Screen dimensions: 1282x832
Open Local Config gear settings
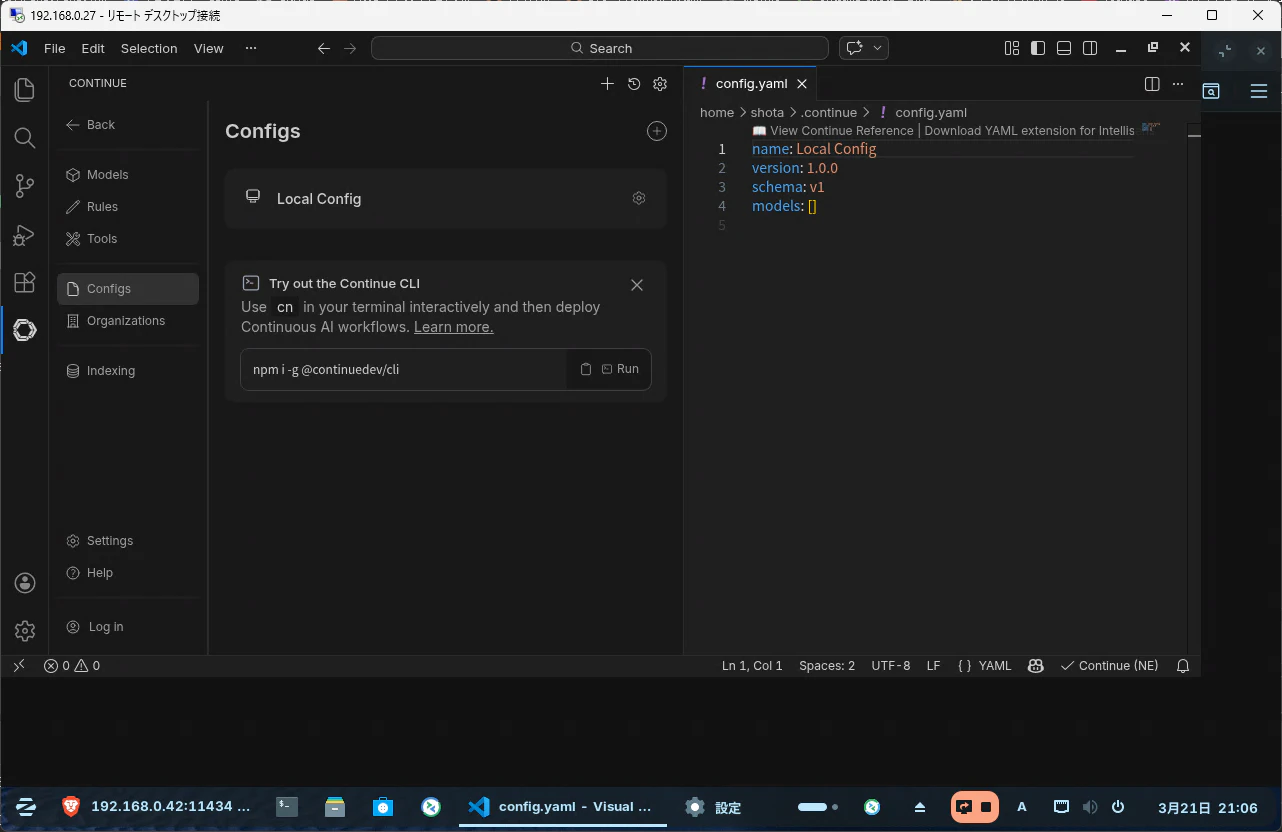(639, 198)
